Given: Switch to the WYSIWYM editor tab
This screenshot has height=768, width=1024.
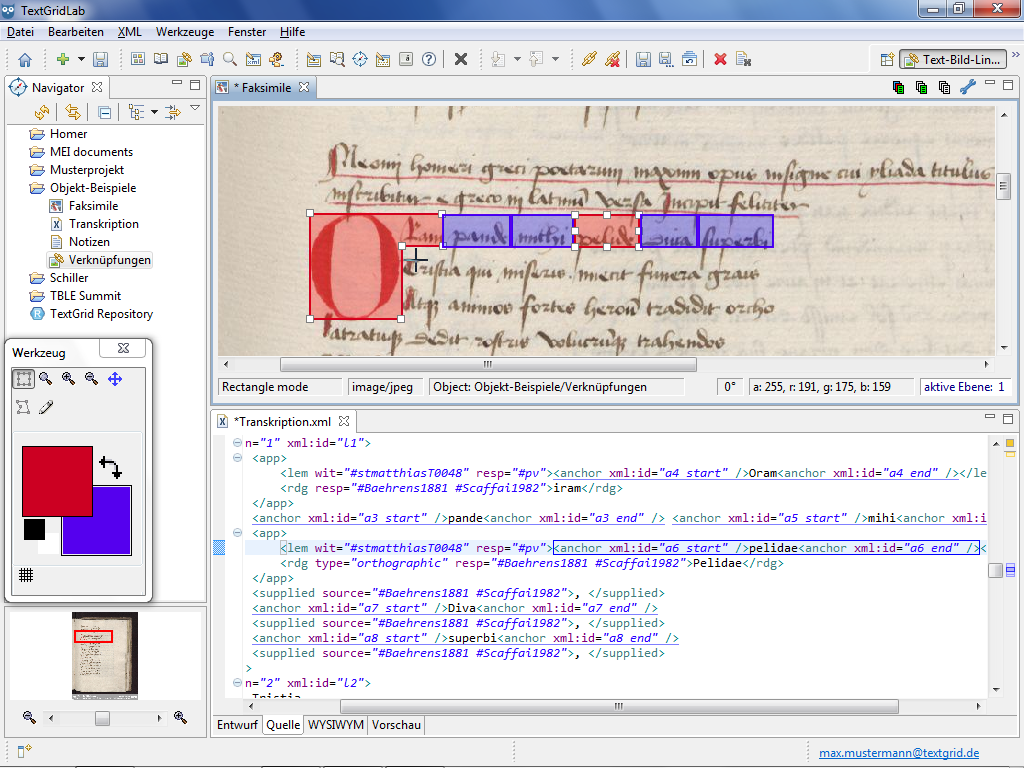Looking at the screenshot, I should pos(335,725).
